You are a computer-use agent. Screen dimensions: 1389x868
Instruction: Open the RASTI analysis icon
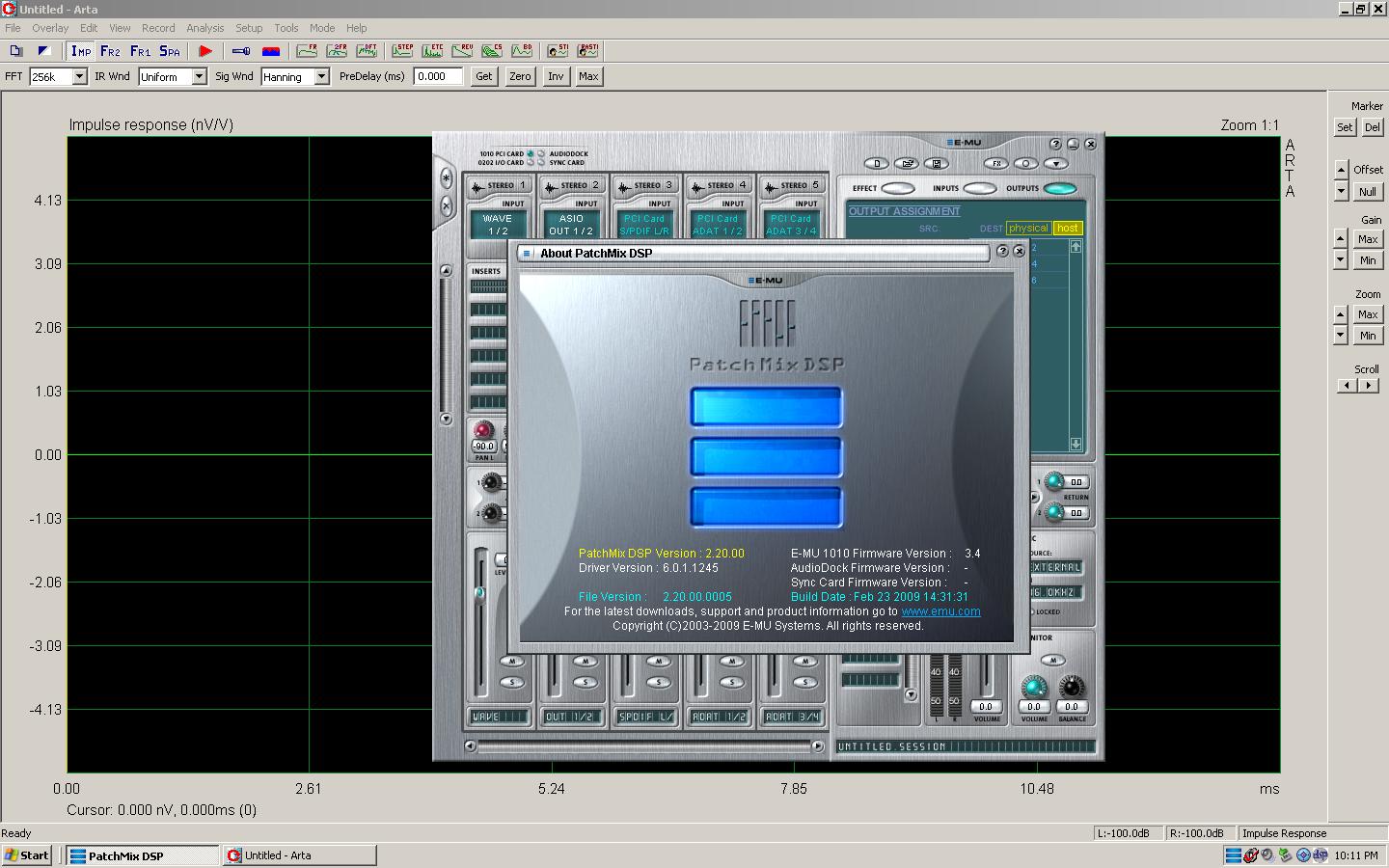(587, 51)
